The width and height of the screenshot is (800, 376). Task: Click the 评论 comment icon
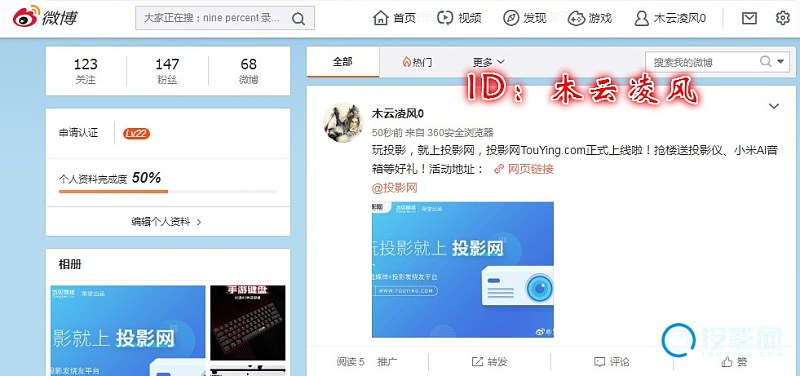click(599, 362)
